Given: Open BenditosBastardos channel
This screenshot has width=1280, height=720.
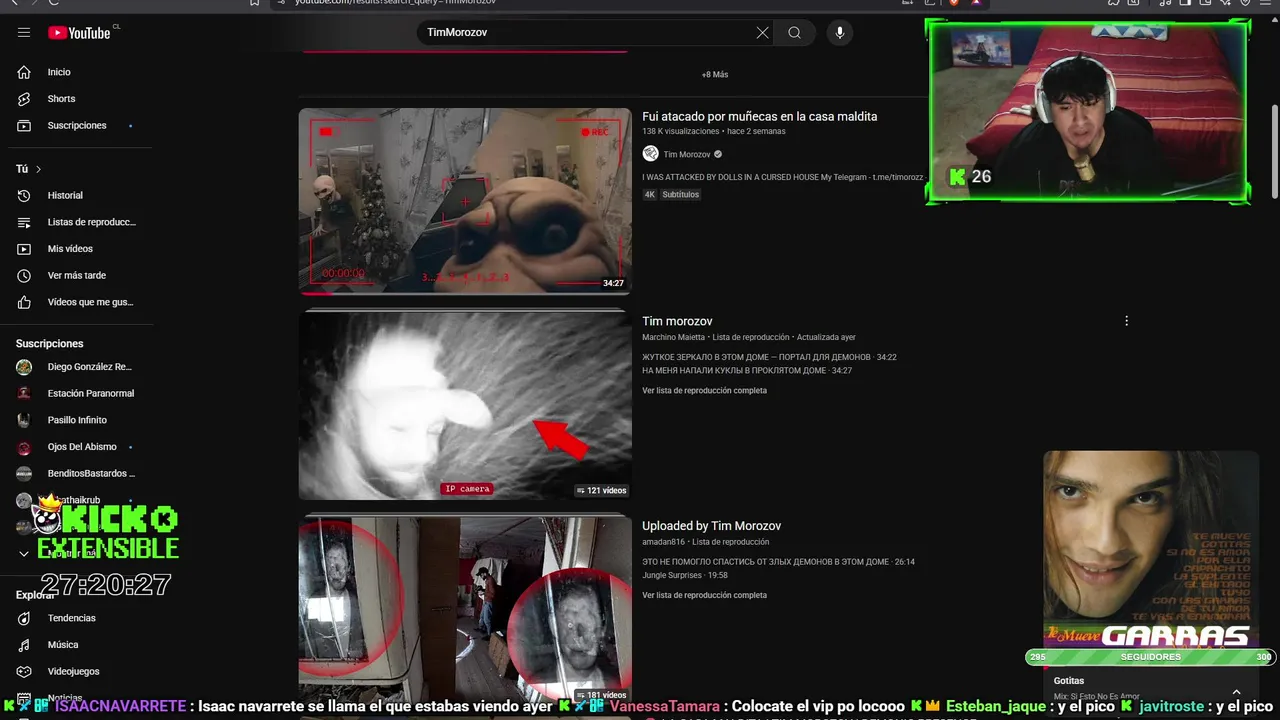Looking at the screenshot, I should tap(76, 473).
